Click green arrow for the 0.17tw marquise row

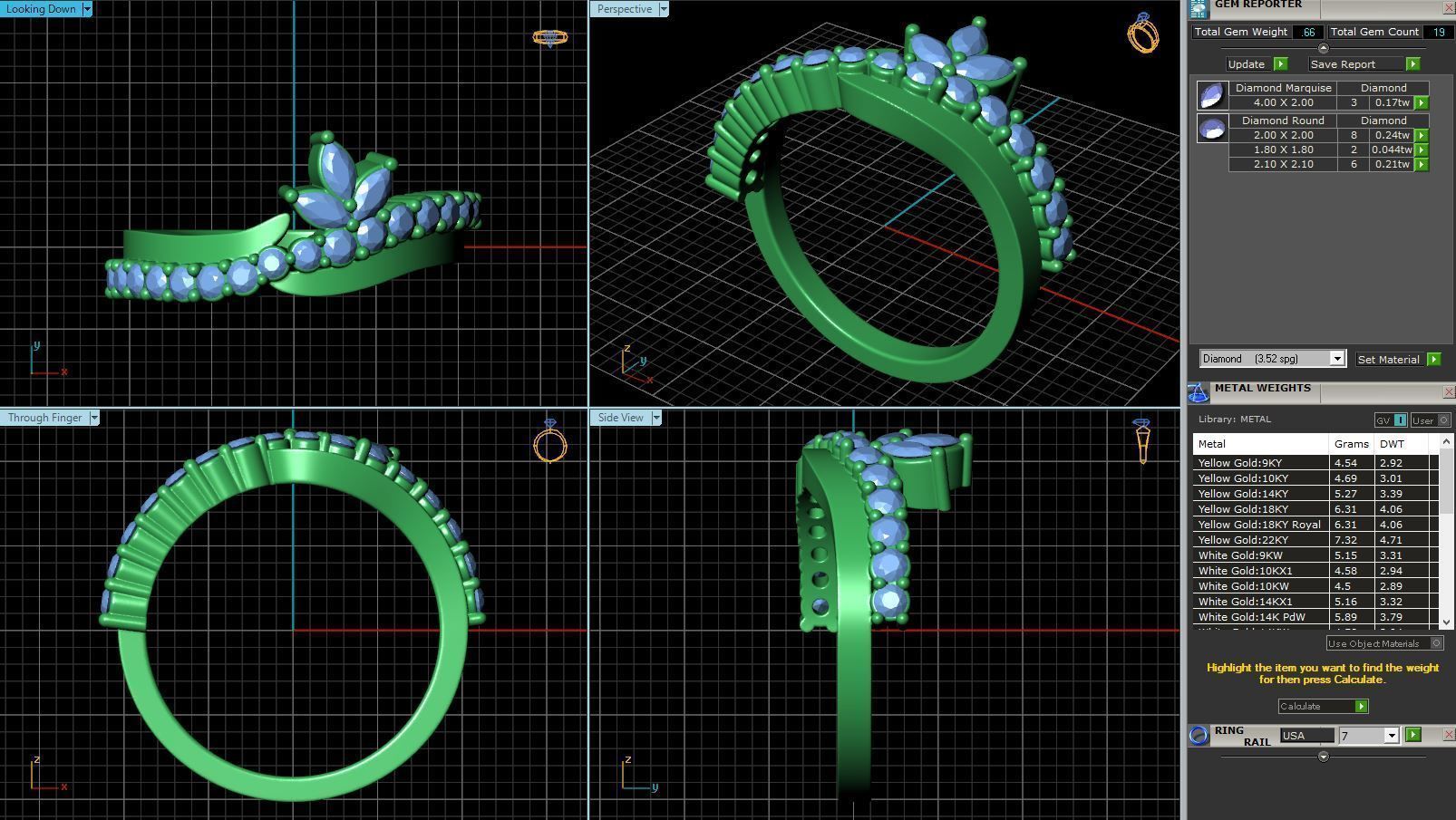click(x=1421, y=103)
